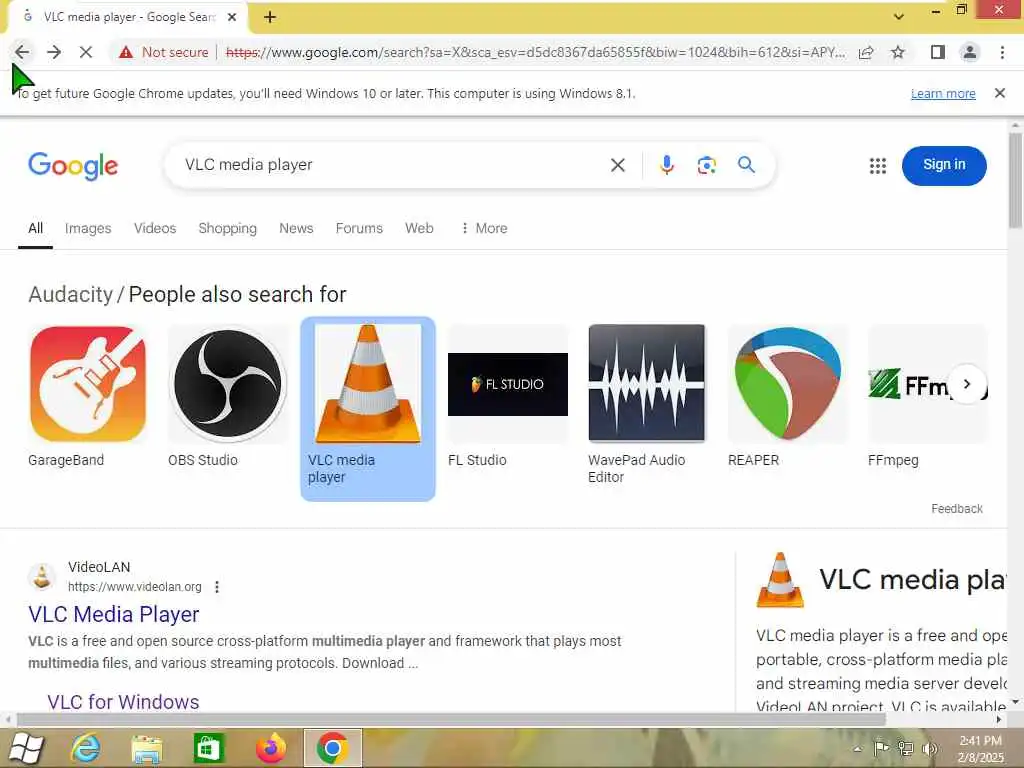Click the vertical page scrollbar
The width and height of the screenshot is (1024, 768).
1015,180
